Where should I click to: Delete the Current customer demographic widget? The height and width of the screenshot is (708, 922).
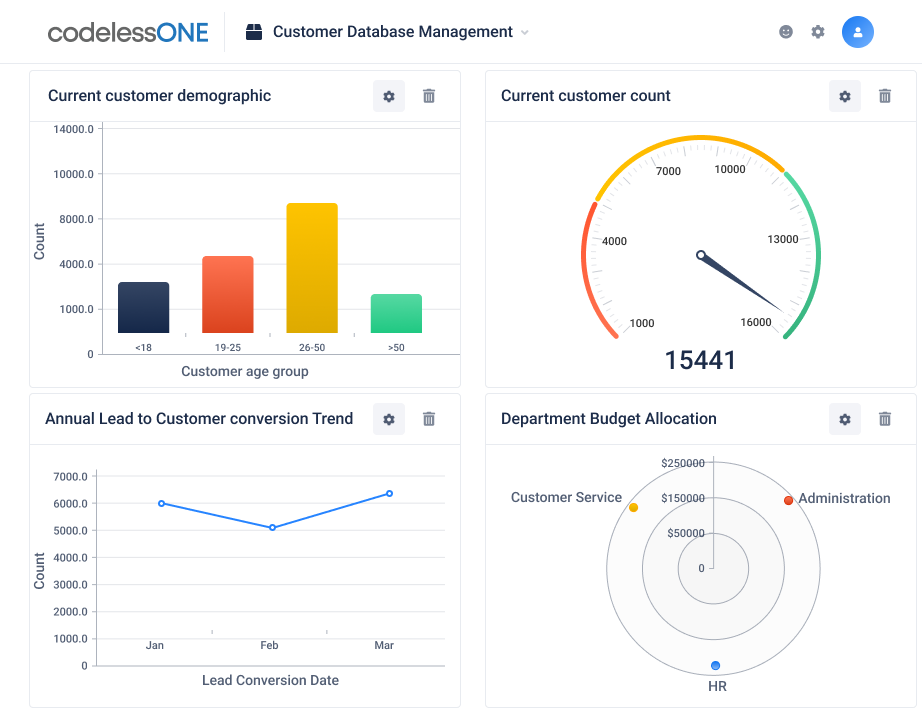pos(429,96)
